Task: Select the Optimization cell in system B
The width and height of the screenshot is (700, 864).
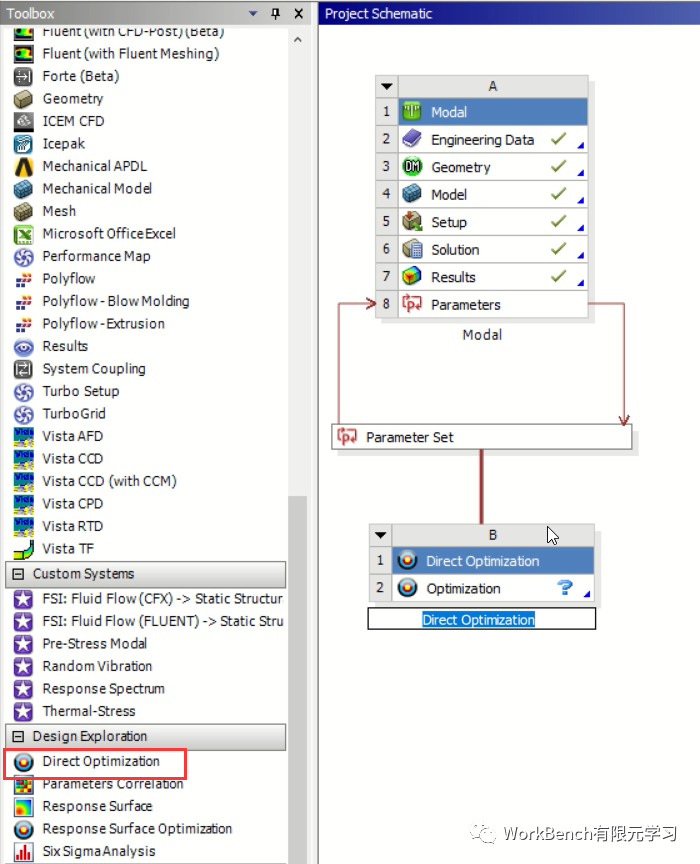Action: tap(493, 588)
